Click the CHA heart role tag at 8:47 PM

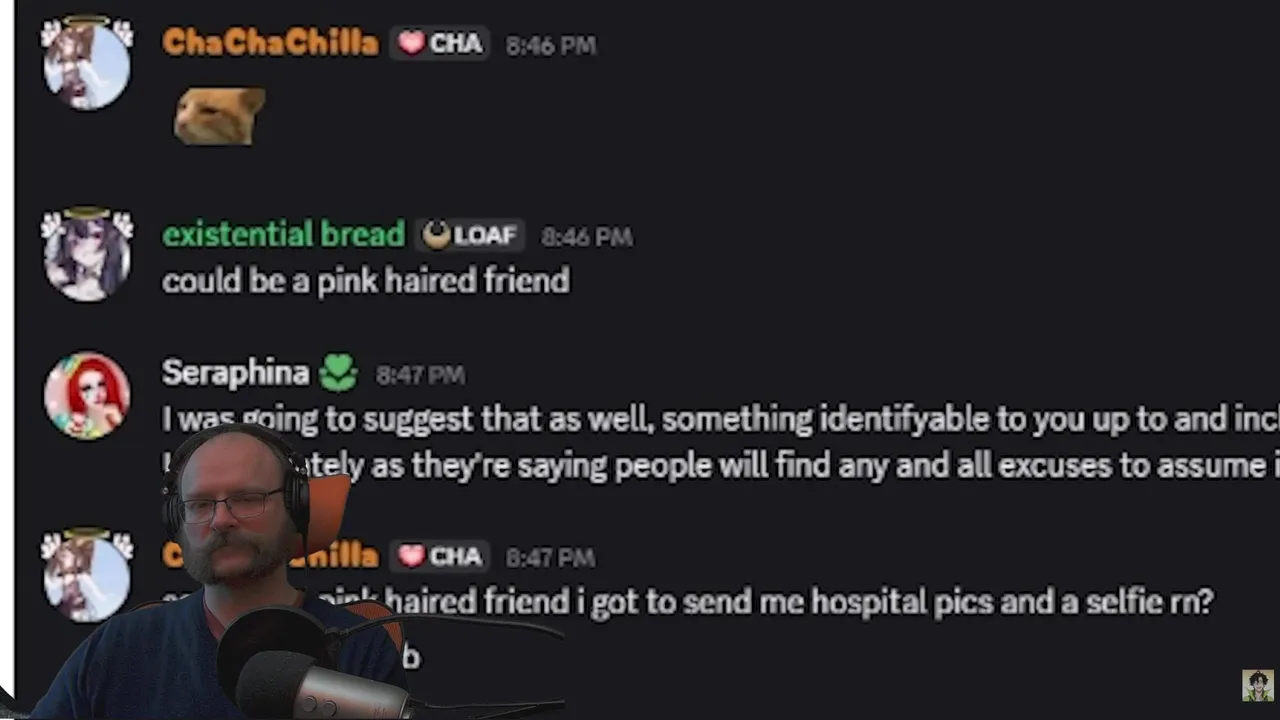440,556
